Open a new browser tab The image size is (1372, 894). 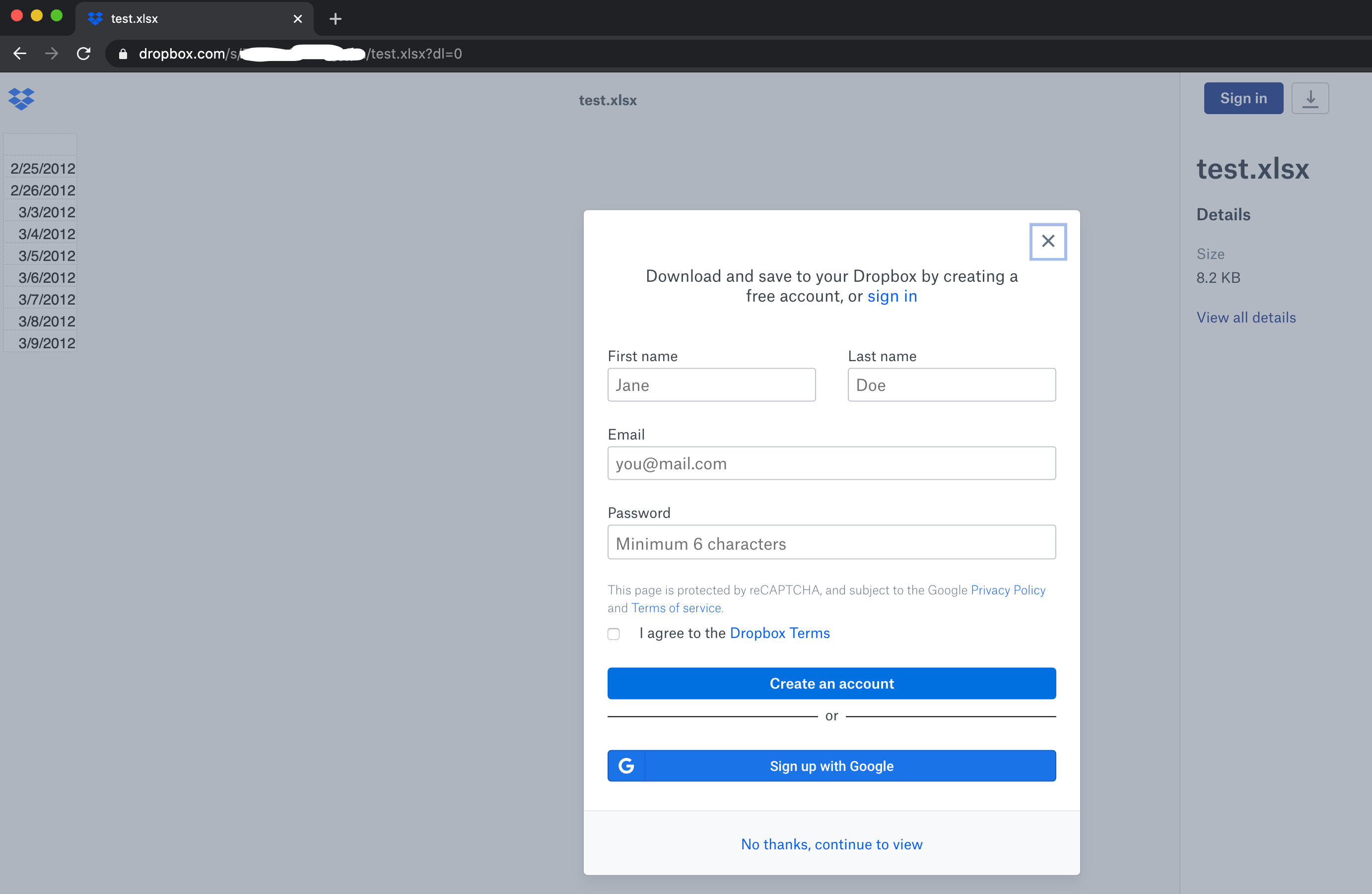tap(336, 19)
